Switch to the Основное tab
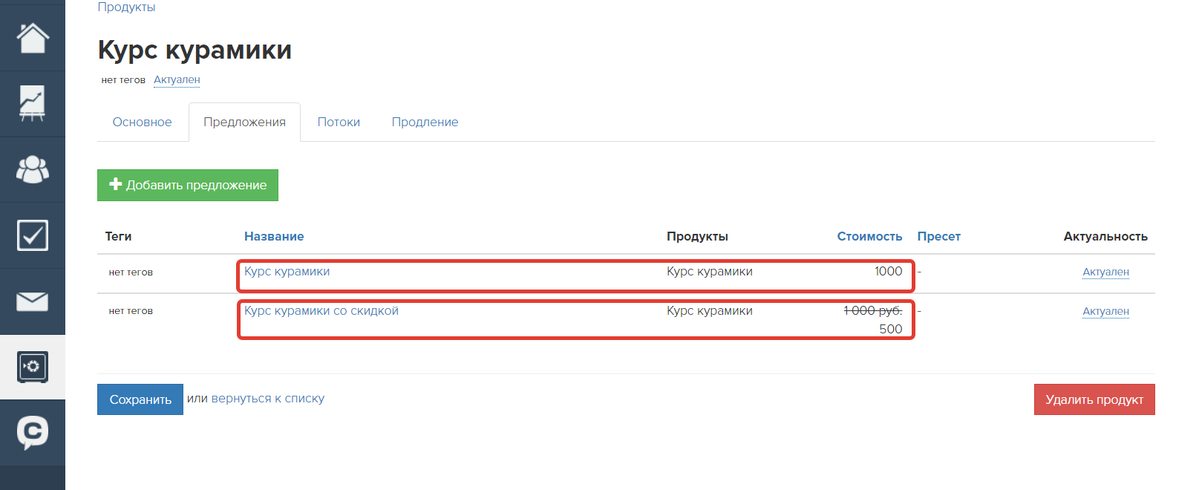This screenshot has width=1199, height=490. click(x=142, y=122)
